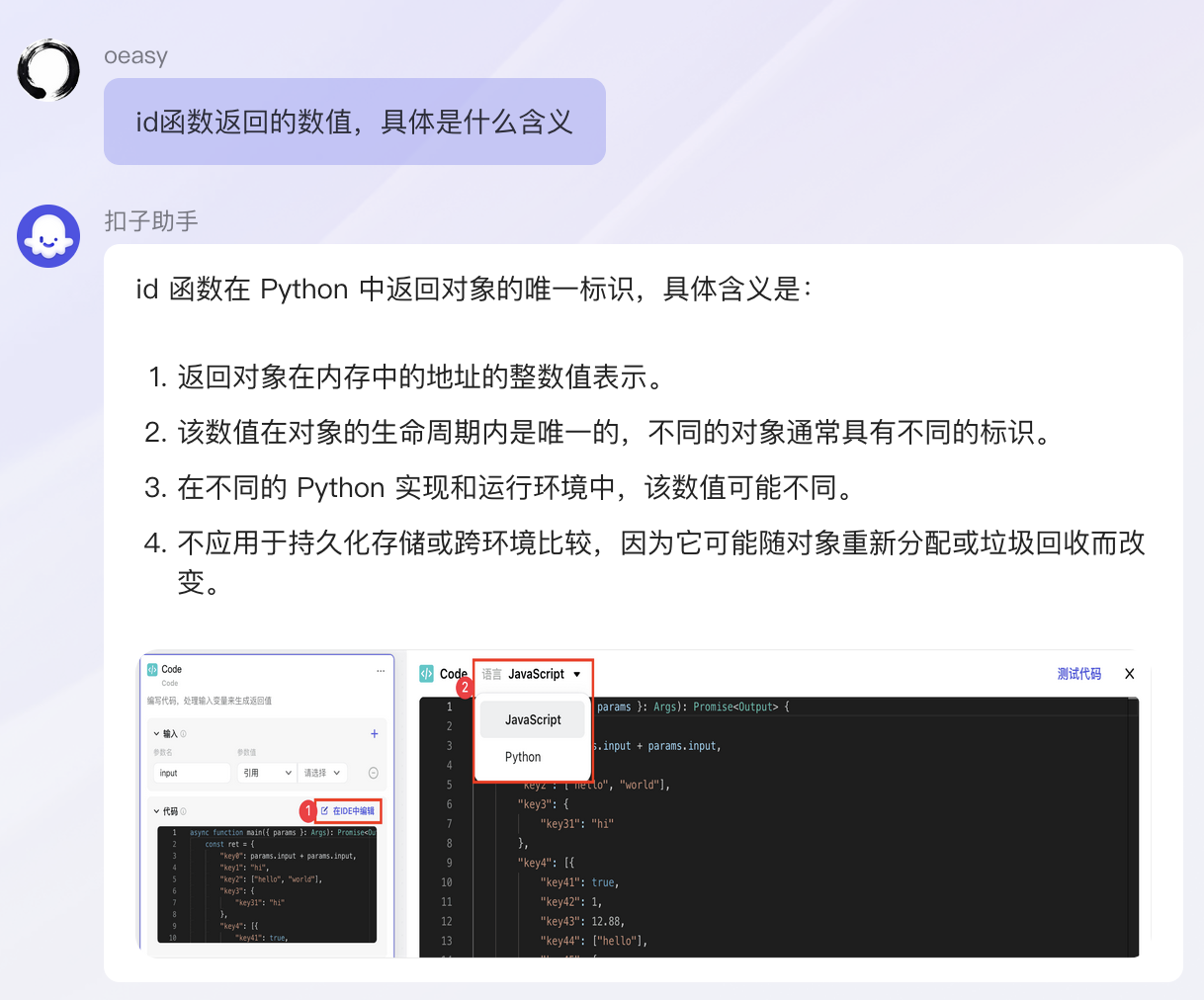Click the IDE code editor at line 10 "key41"

(x=579, y=882)
